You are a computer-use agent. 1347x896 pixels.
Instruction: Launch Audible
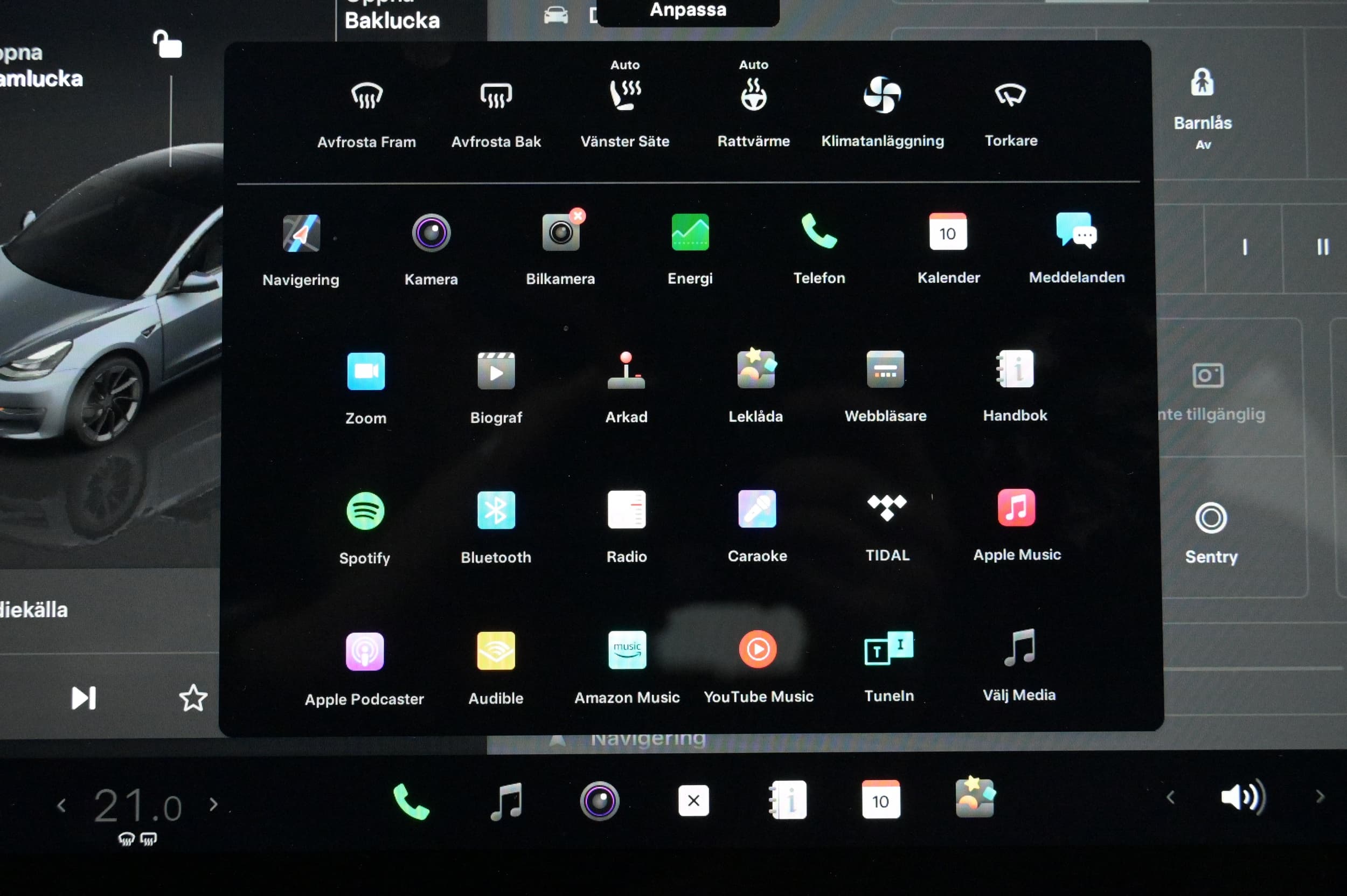tap(496, 651)
